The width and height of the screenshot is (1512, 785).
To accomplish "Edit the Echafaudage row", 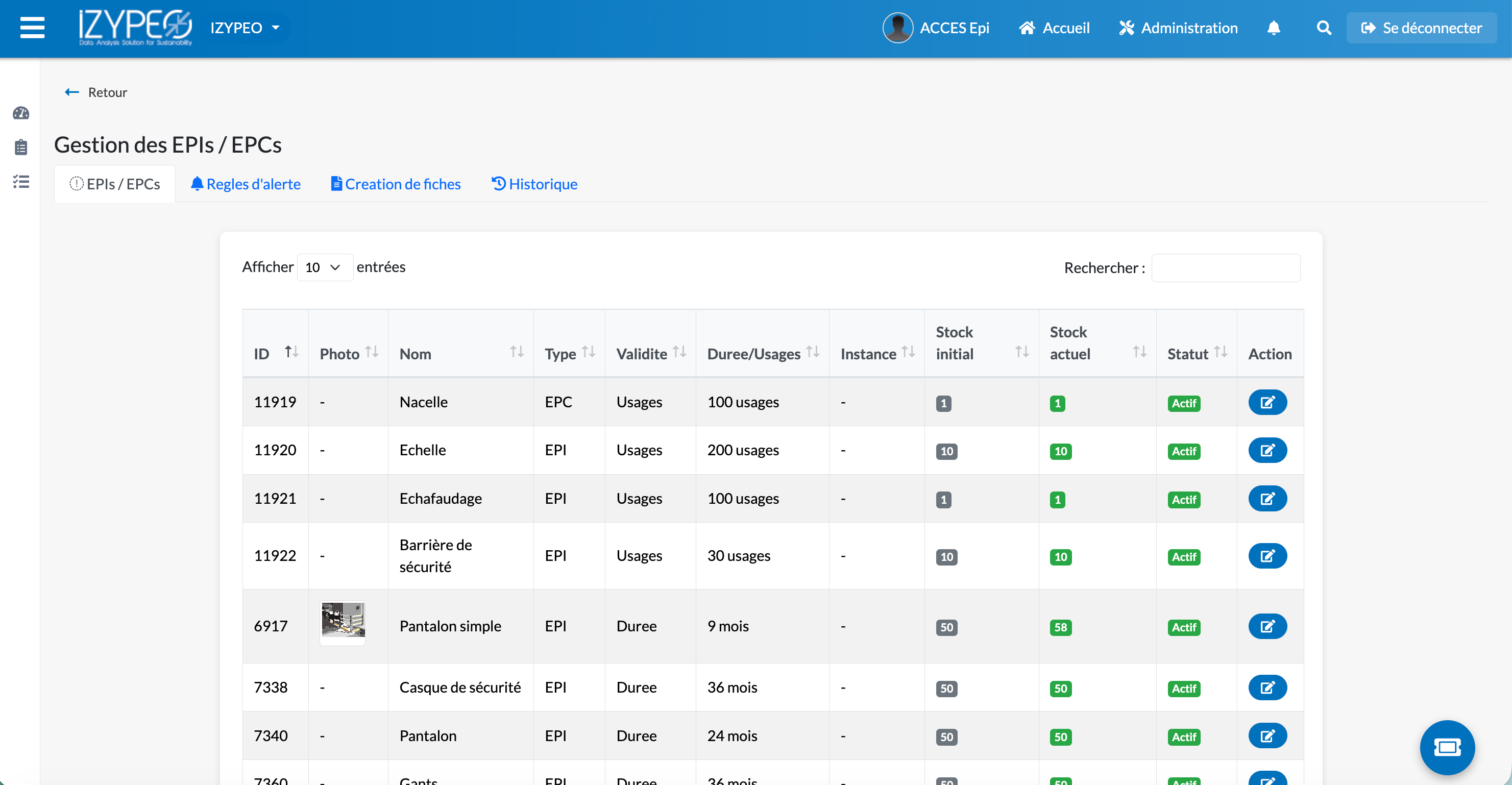I will pyautogui.click(x=1267, y=499).
